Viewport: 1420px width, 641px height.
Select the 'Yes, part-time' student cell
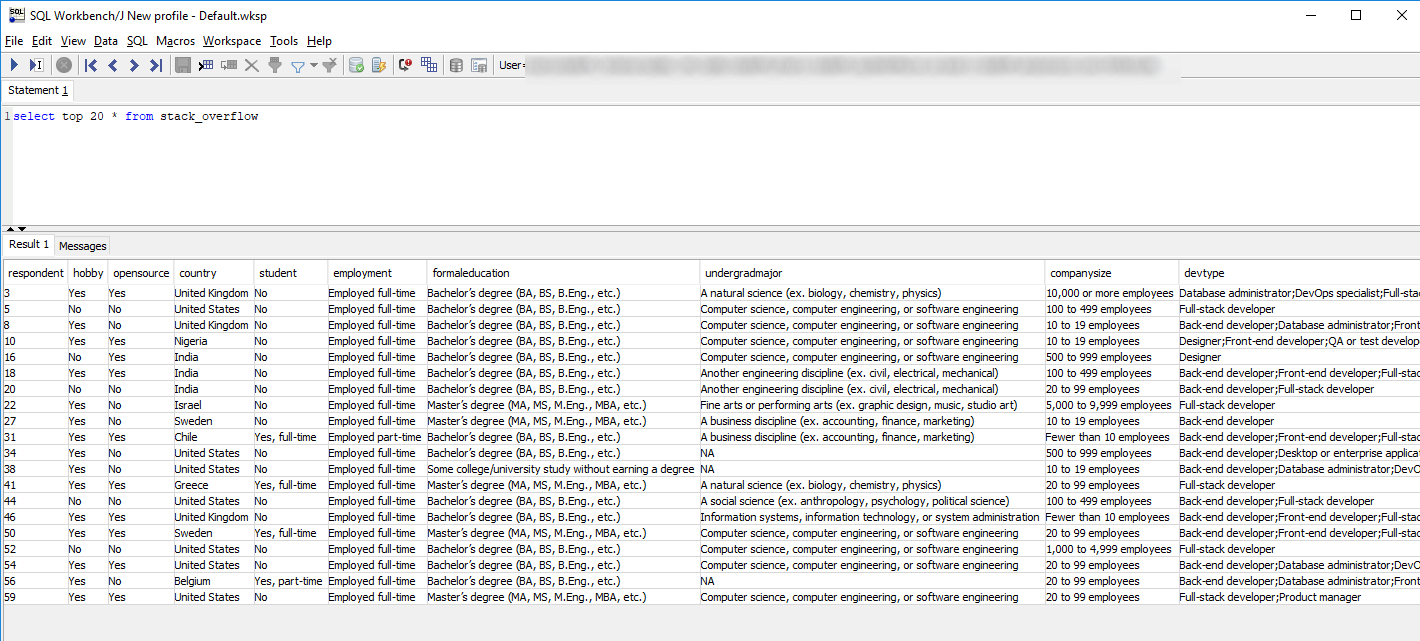click(291, 581)
